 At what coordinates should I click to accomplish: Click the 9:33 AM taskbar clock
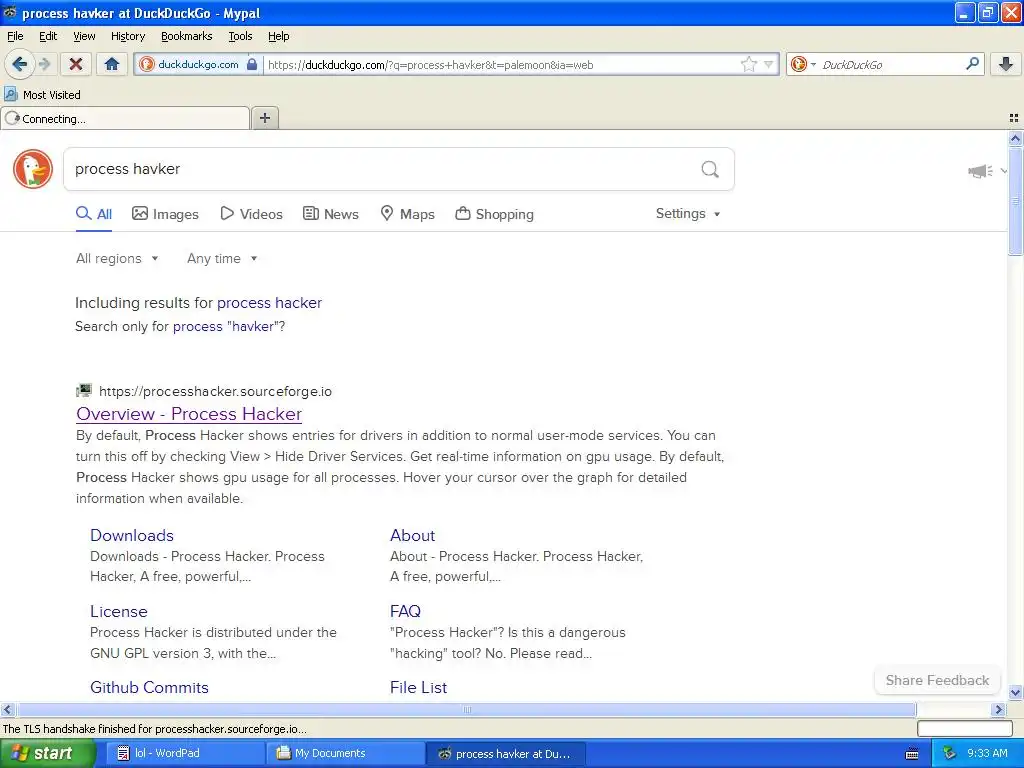(x=987, y=754)
